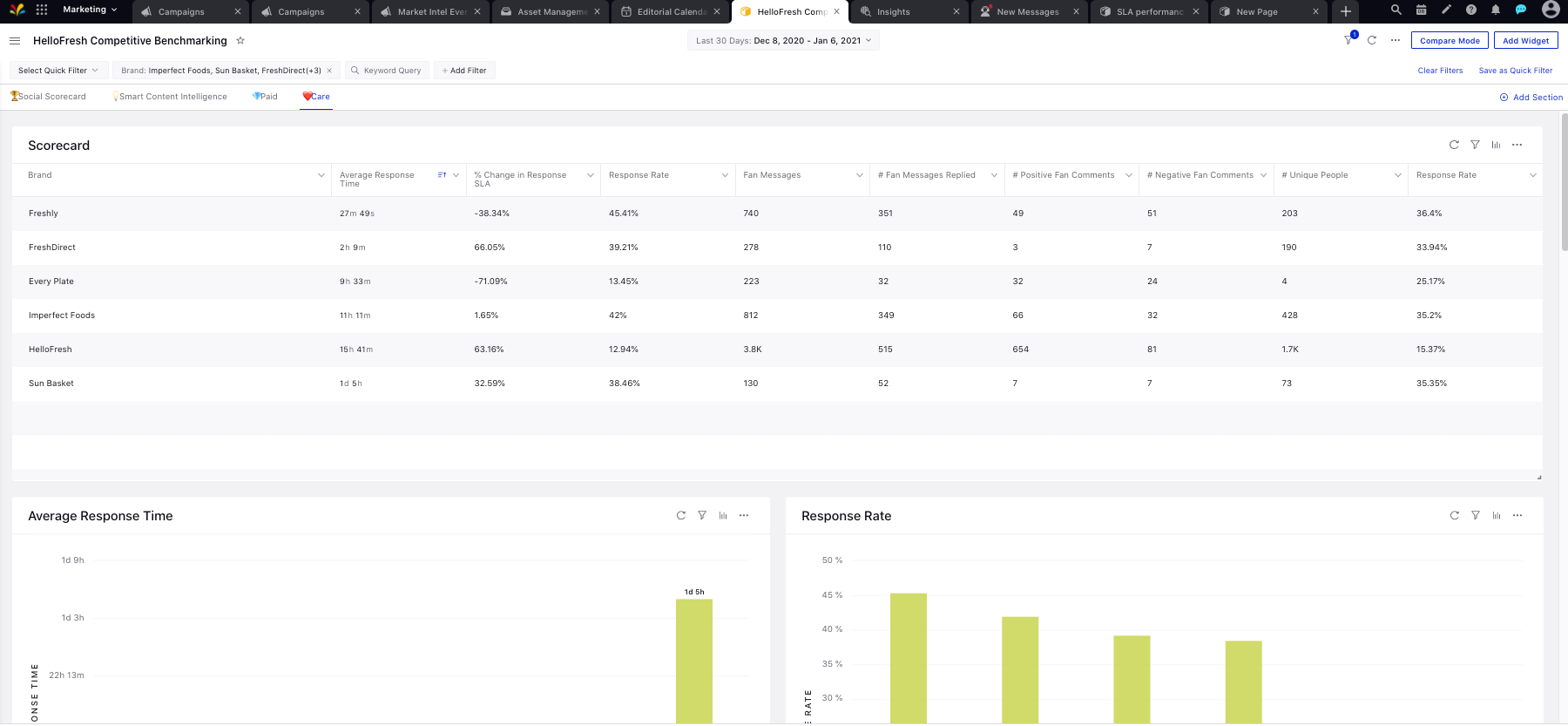Open the Scorecard widget filter icon
The width and height of the screenshot is (1568, 726).
point(1475,146)
